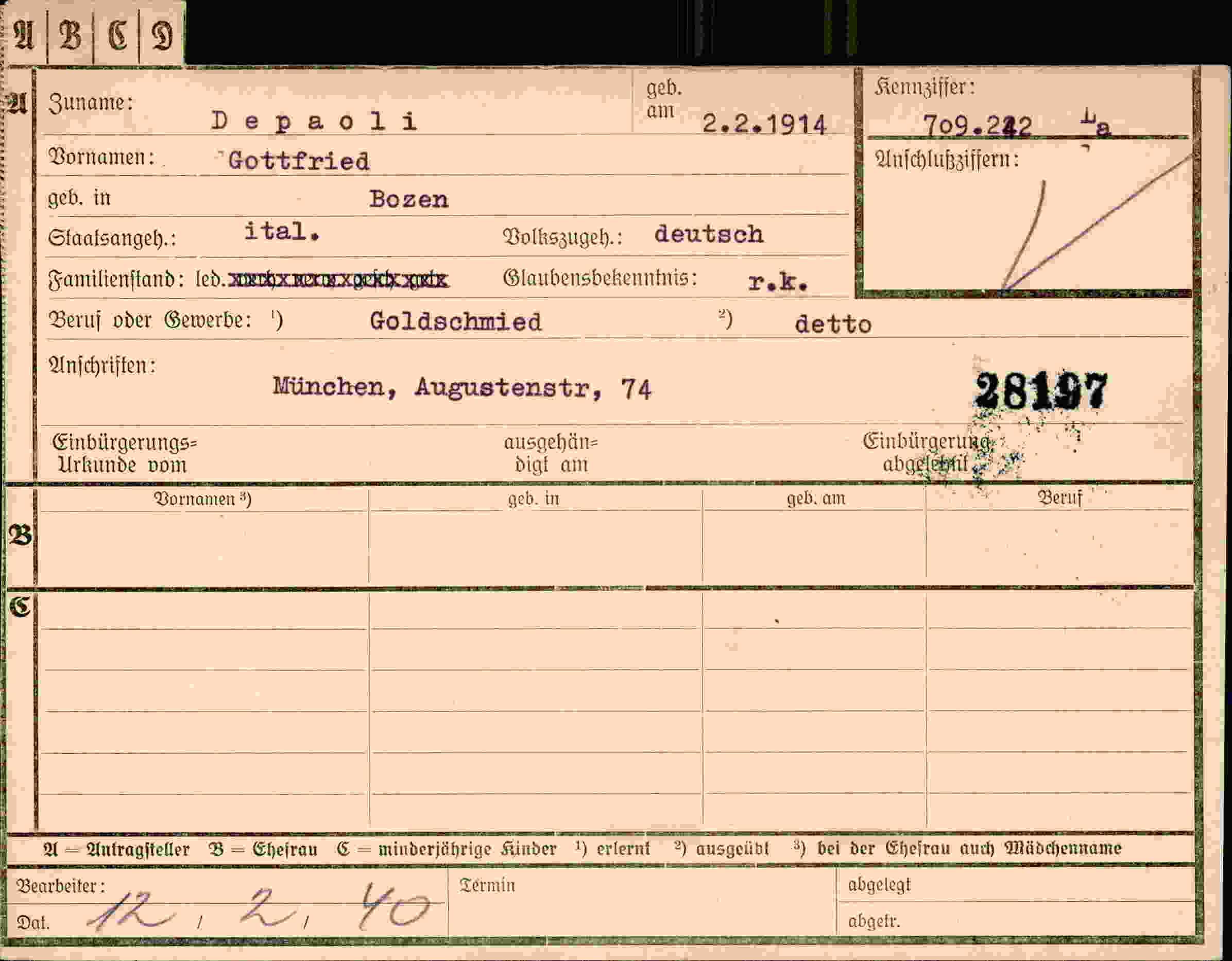This screenshot has height=961, width=1232.
Task: Click the "Anschriften:" label
Action: pyautogui.click(x=102, y=366)
